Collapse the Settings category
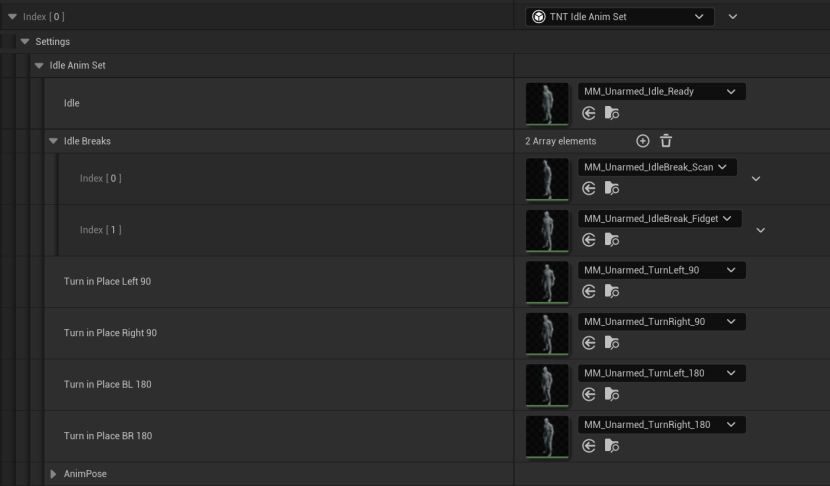Viewport: 830px width, 486px height. tap(25, 42)
